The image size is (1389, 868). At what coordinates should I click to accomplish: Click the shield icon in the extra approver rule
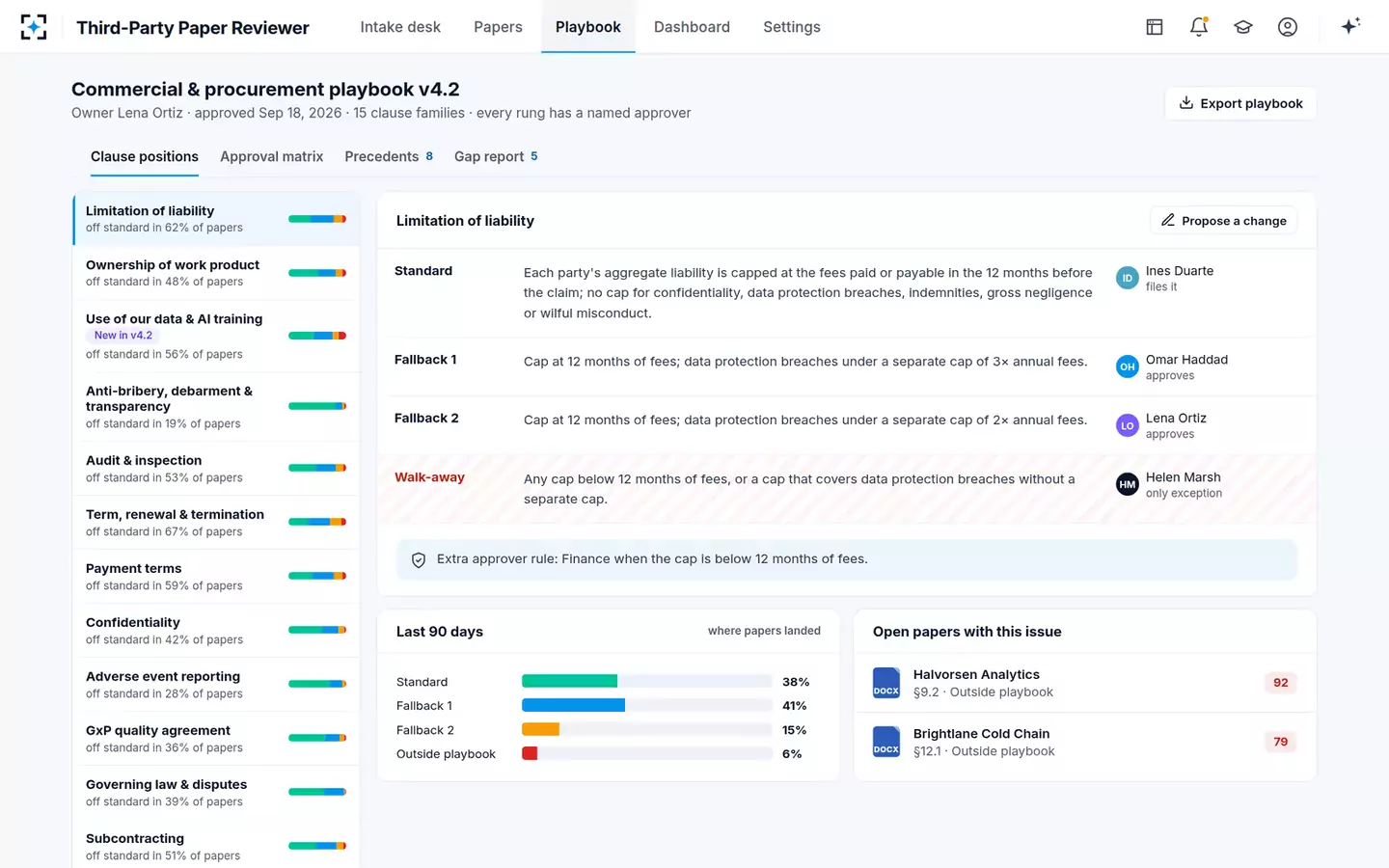(x=419, y=560)
